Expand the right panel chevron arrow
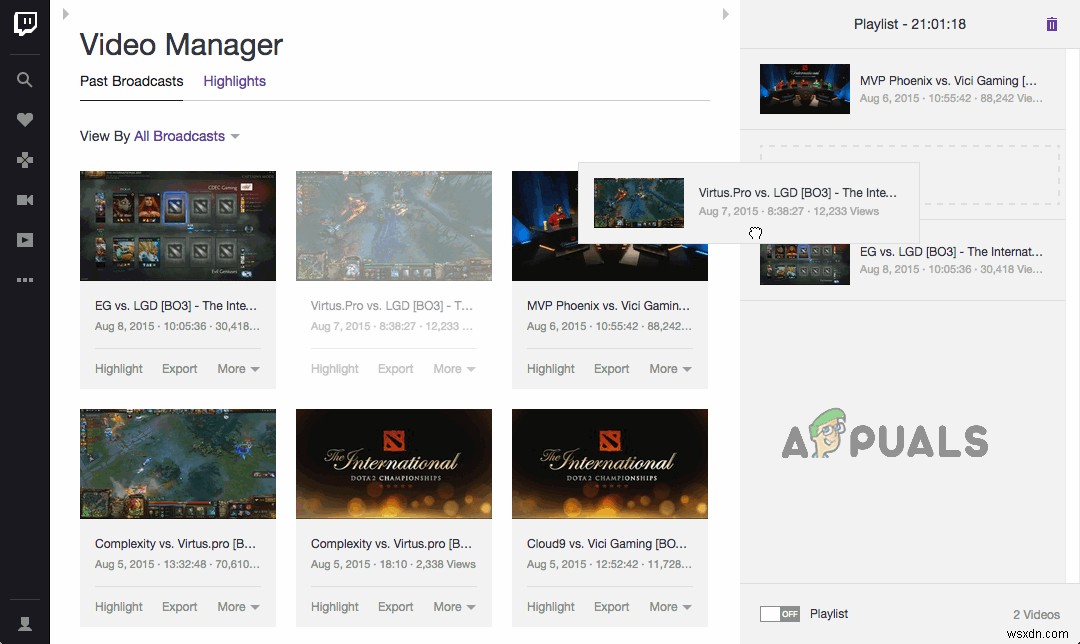 [726, 15]
